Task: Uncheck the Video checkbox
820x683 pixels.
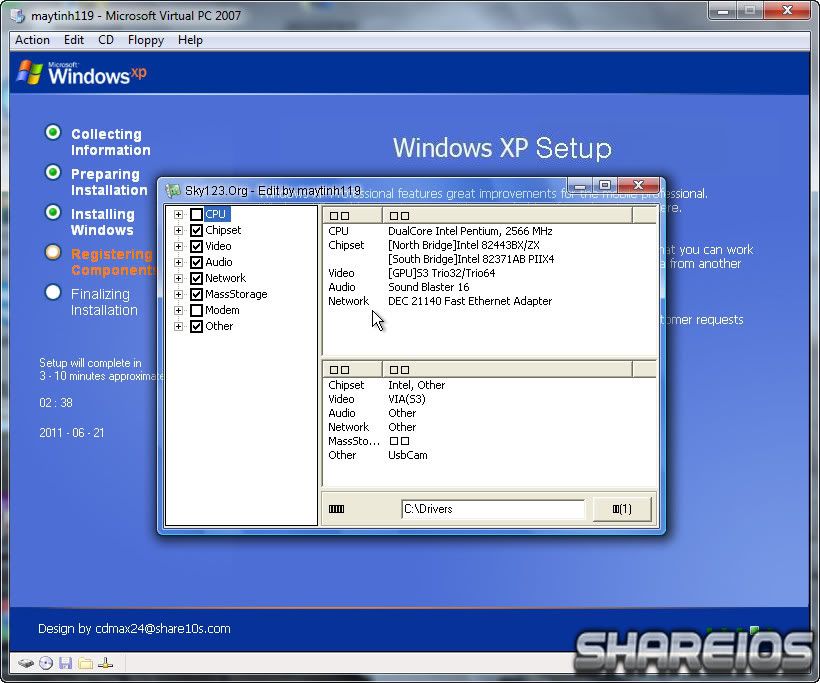Action: pyautogui.click(x=196, y=246)
